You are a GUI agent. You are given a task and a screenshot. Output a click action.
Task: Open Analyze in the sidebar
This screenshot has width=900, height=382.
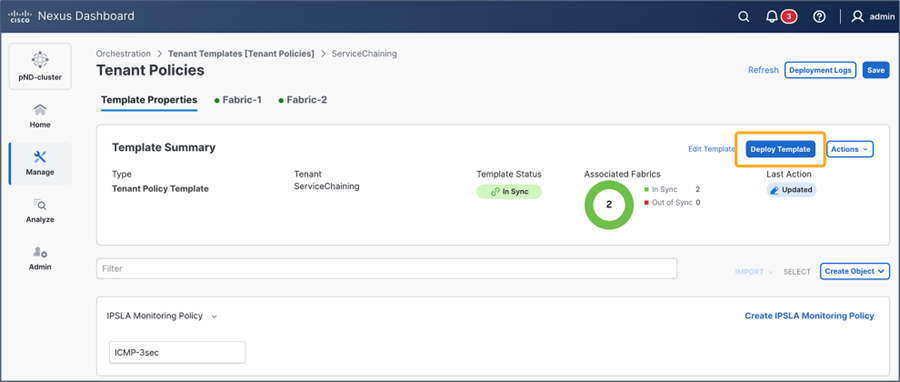point(40,211)
